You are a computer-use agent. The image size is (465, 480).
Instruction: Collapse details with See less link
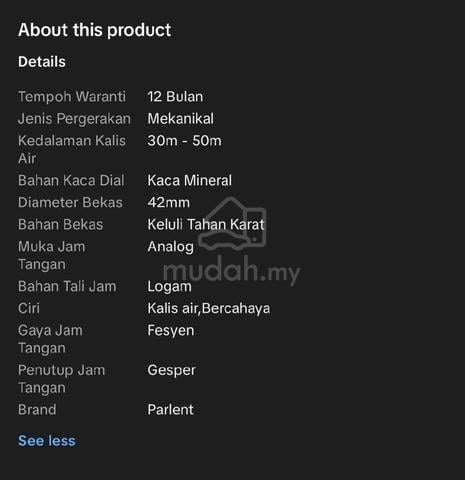pyautogui.click(x=47, y=441)
